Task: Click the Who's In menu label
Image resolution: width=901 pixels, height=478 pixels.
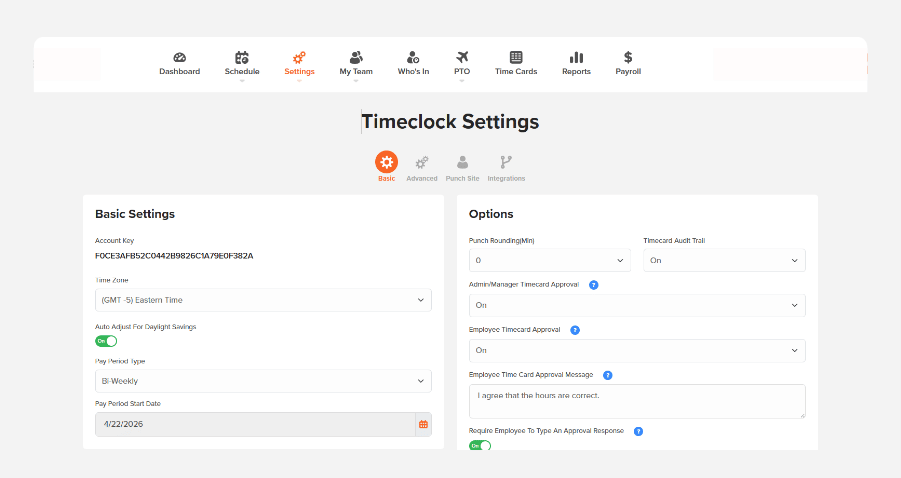Action: (x=413, y=71)
